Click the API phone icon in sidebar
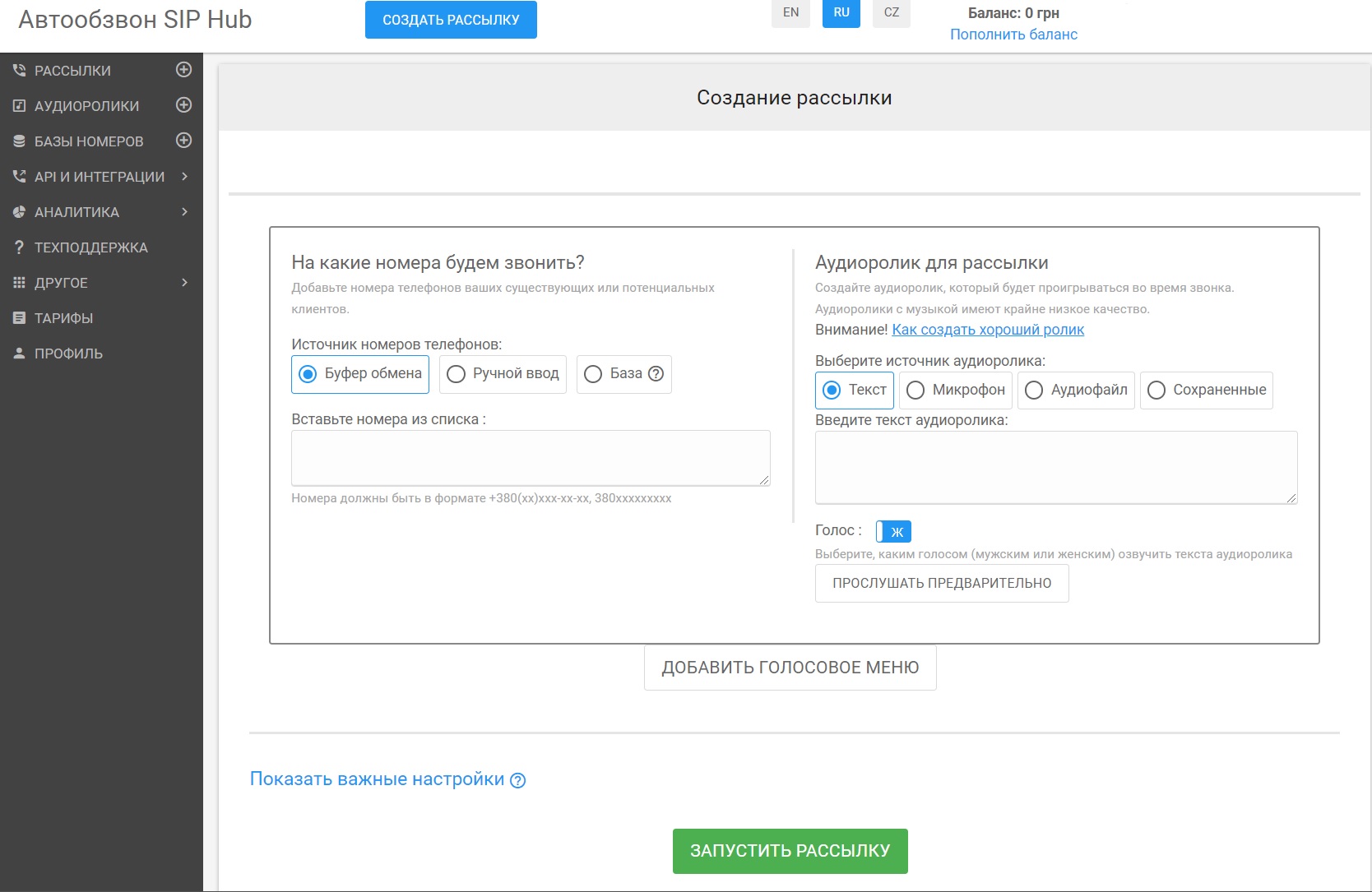Image resolution: width=1372 pixels, height=892 pixels. tap(20, 177)
